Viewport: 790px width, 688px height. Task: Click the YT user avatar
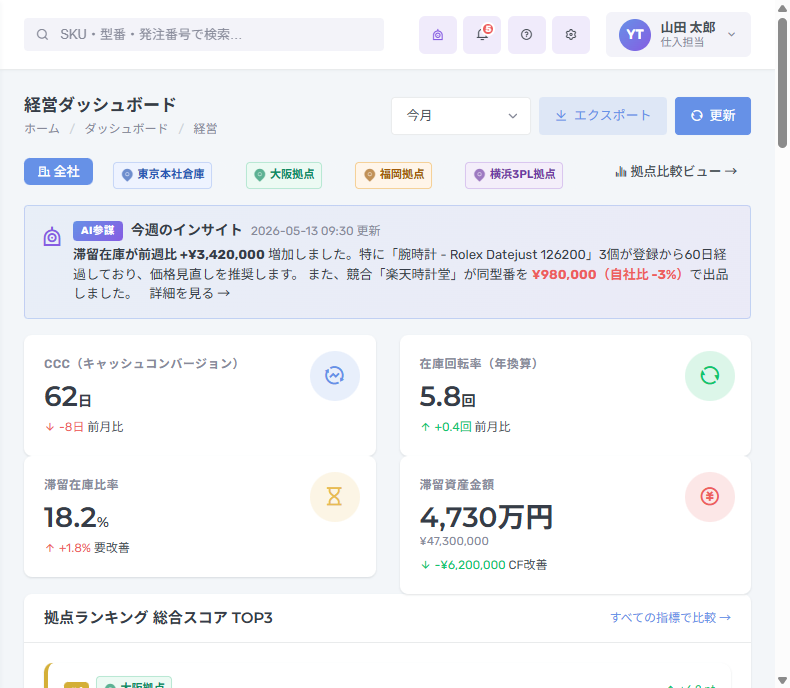(x=635, y=35)
